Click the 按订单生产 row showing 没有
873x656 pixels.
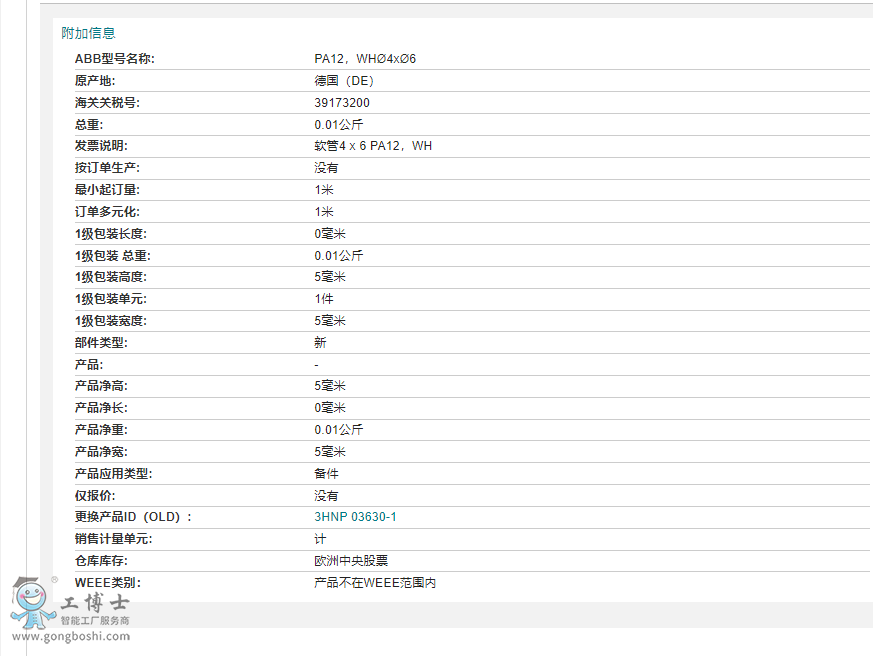[324, 167]
